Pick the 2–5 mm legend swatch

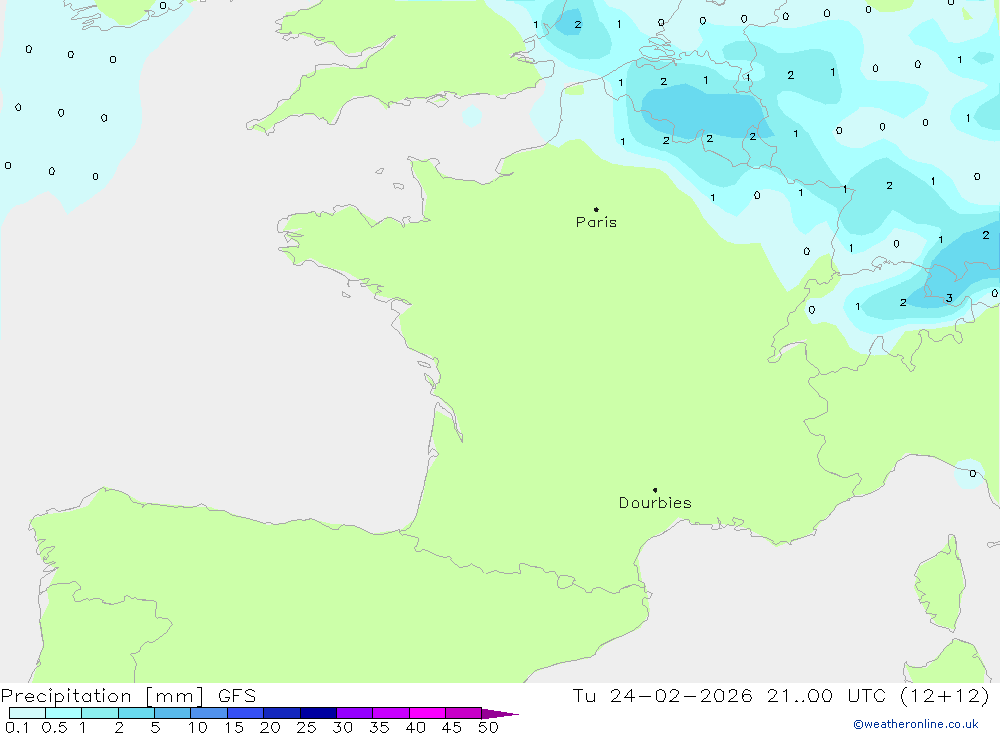click(136, 713)
